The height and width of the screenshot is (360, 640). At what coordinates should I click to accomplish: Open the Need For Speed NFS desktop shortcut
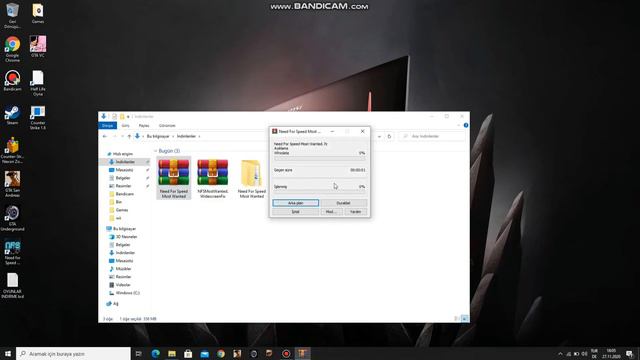[x=13, y=252]
